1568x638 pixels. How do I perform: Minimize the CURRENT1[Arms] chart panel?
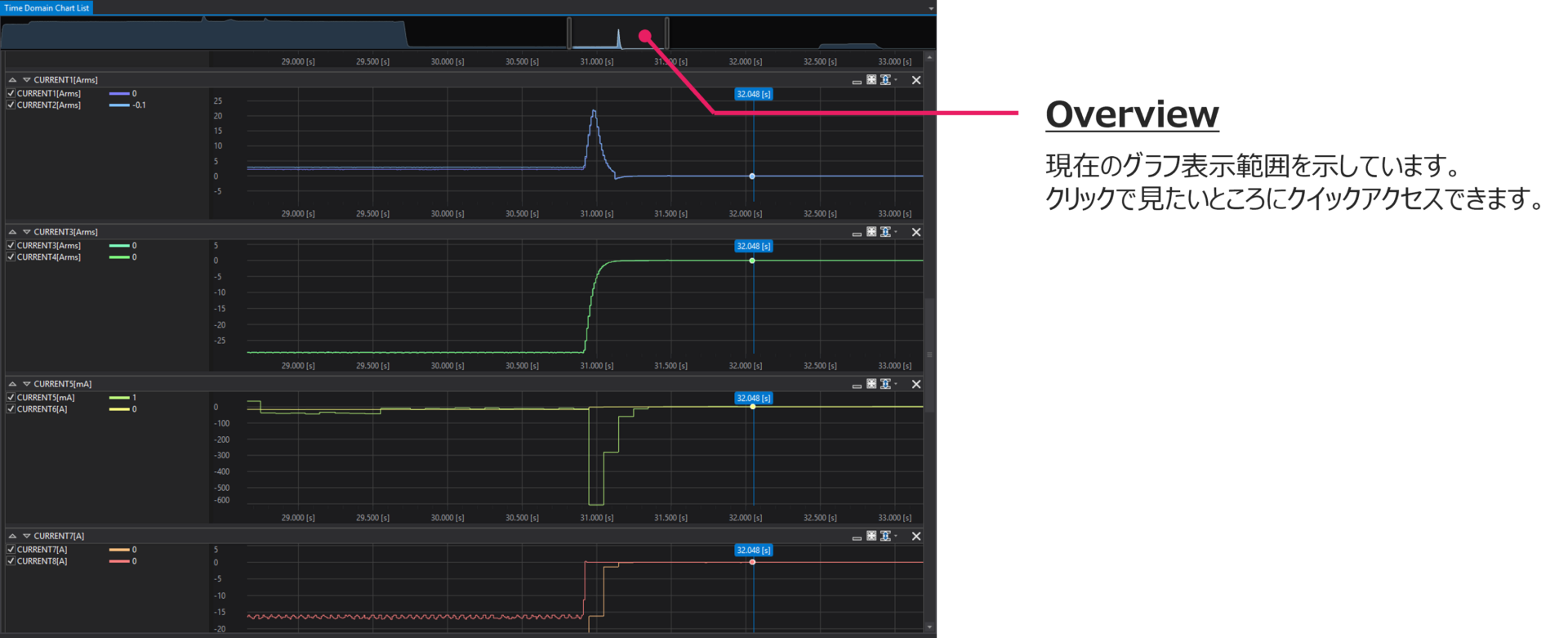click(x=857, y=82)
